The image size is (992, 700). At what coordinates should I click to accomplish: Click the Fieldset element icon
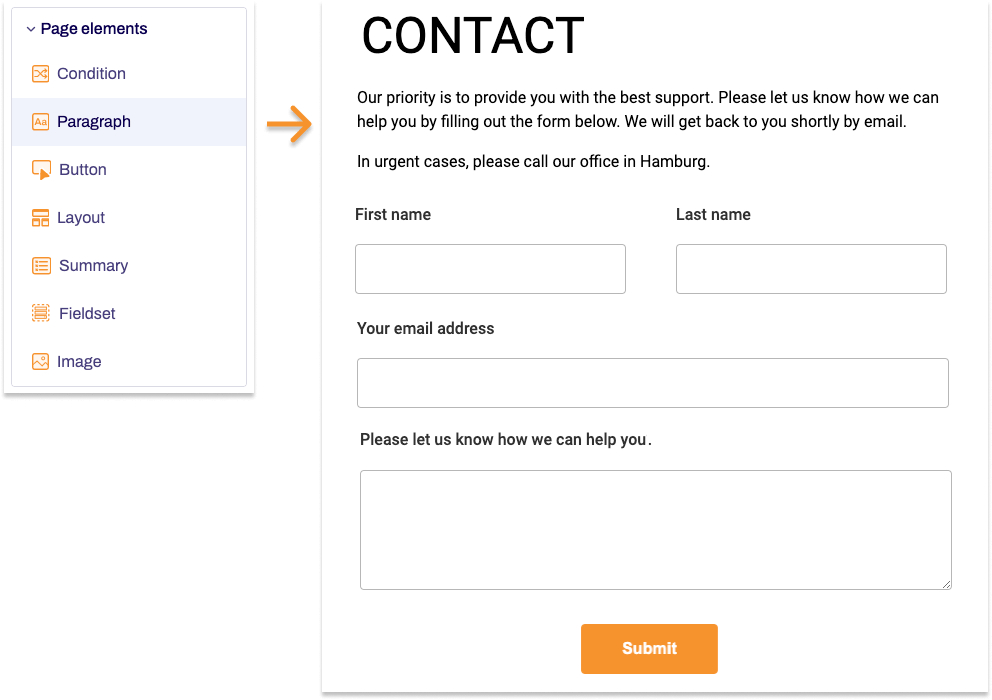[x=40, y=313]
